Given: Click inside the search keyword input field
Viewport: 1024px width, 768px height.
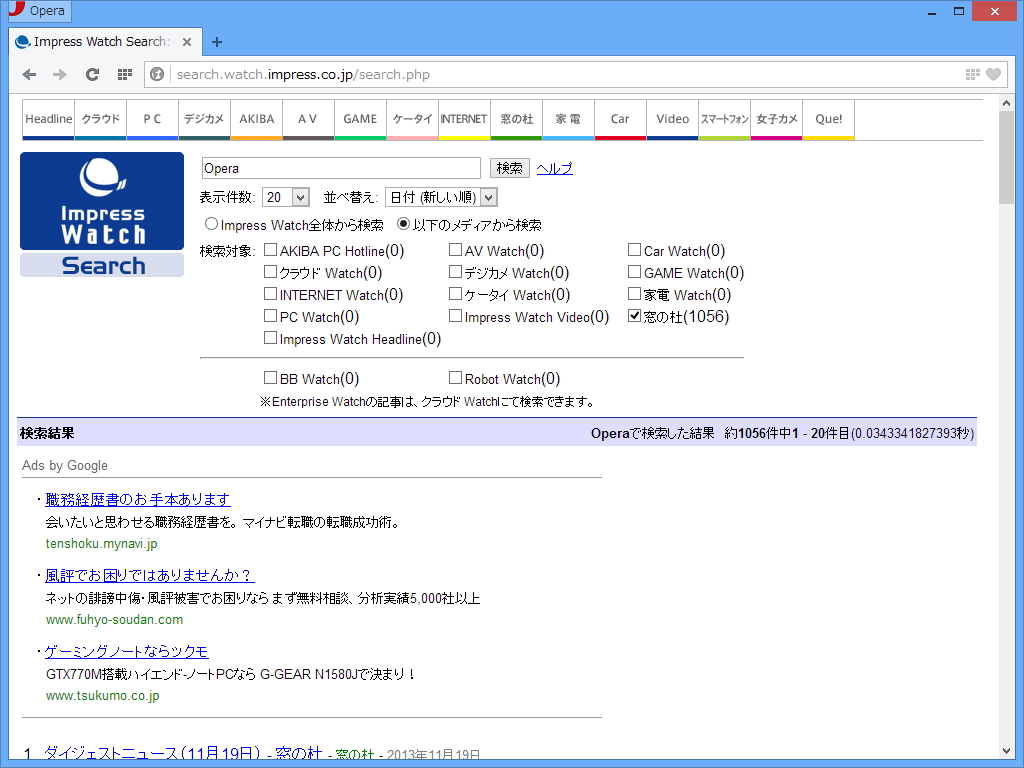Looking at the screenshot, I should point(340,167).
